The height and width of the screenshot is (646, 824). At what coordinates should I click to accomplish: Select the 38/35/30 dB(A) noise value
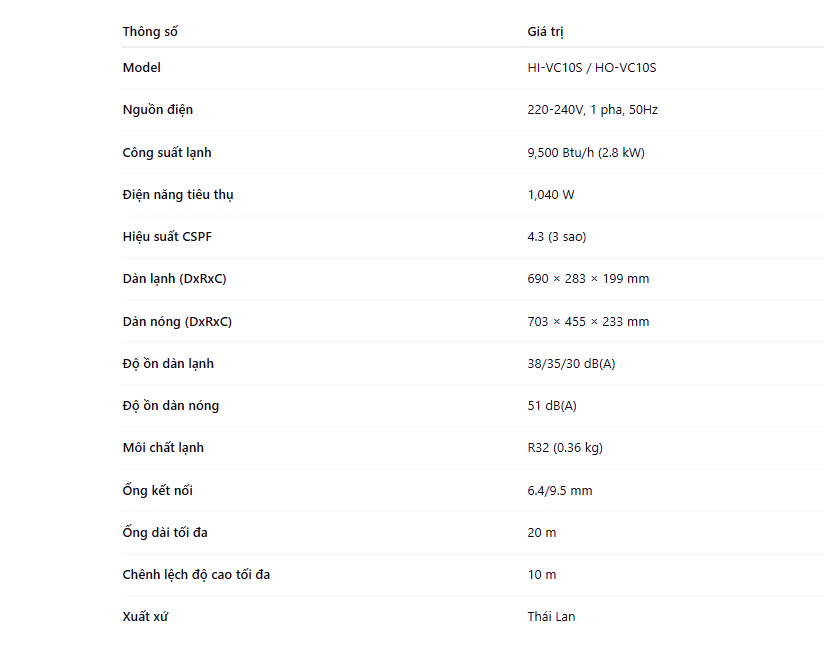point(571,364)
